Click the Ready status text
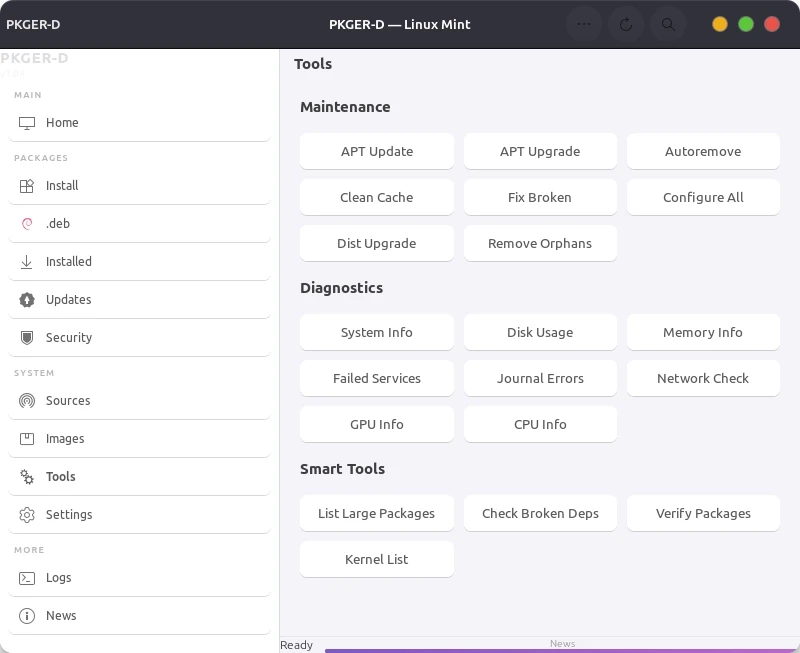 (296, 645)
